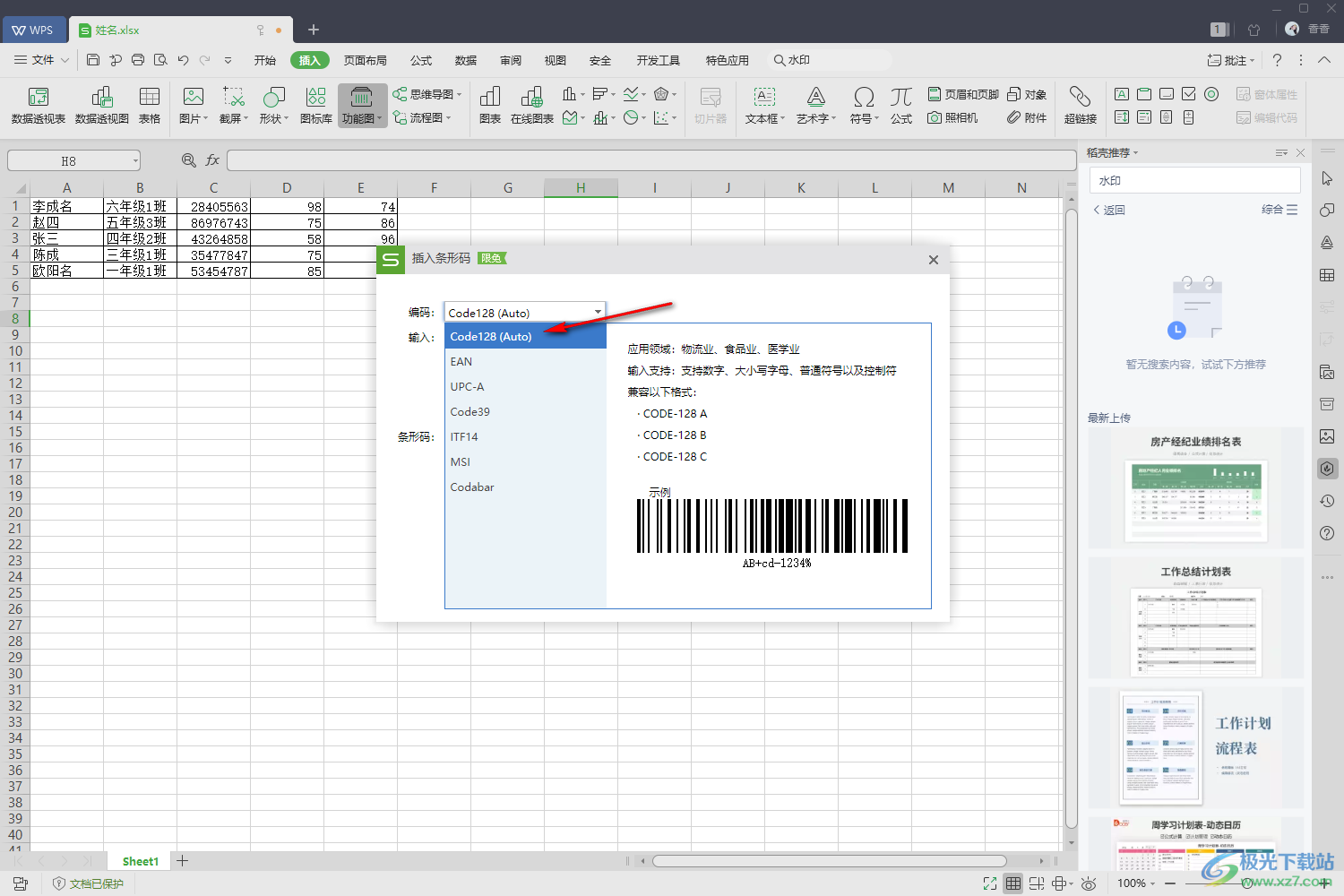
Task: Switch to the 页面布局 ribbon tab
Action: point(365,60)
